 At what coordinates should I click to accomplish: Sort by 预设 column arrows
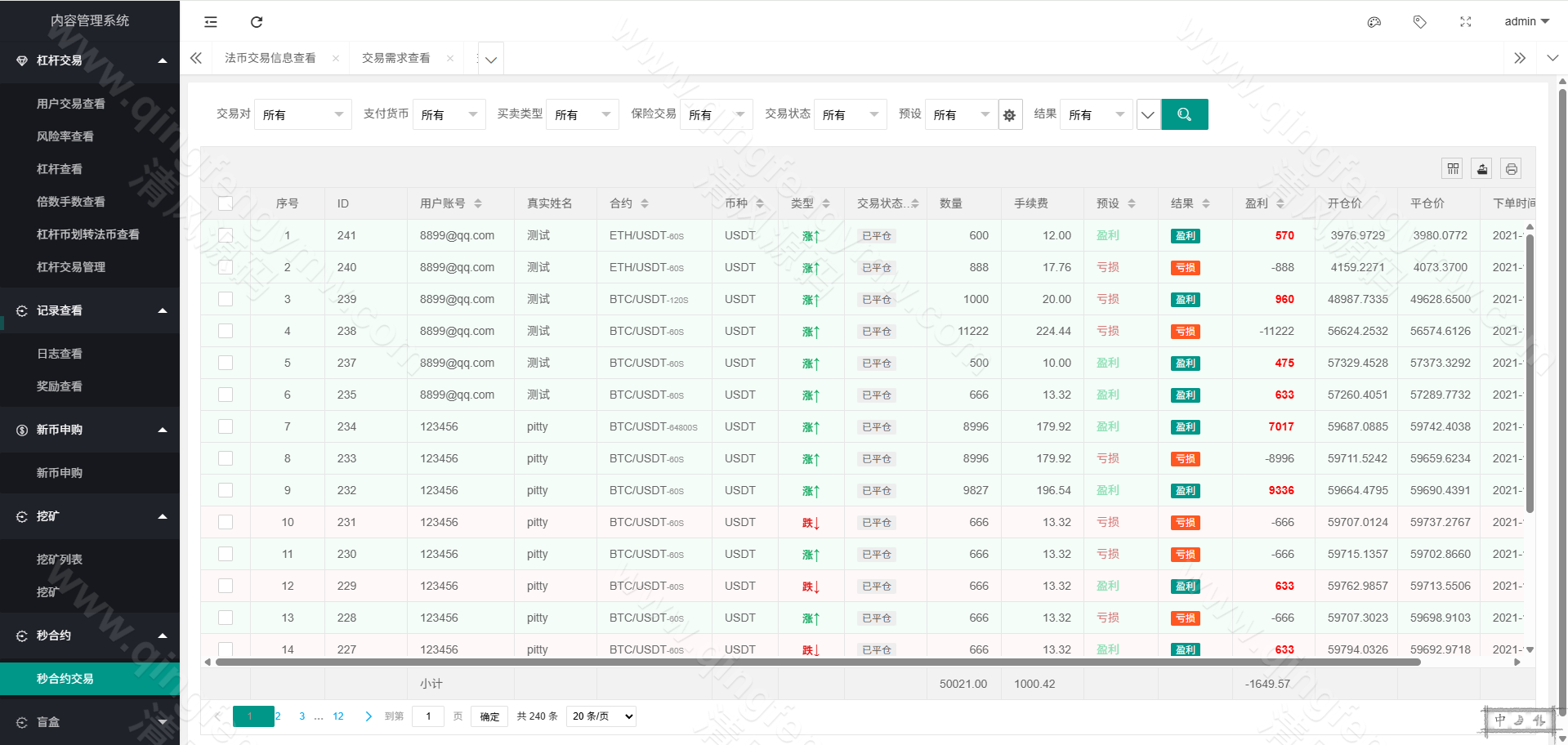click(x=1132, y=203)
